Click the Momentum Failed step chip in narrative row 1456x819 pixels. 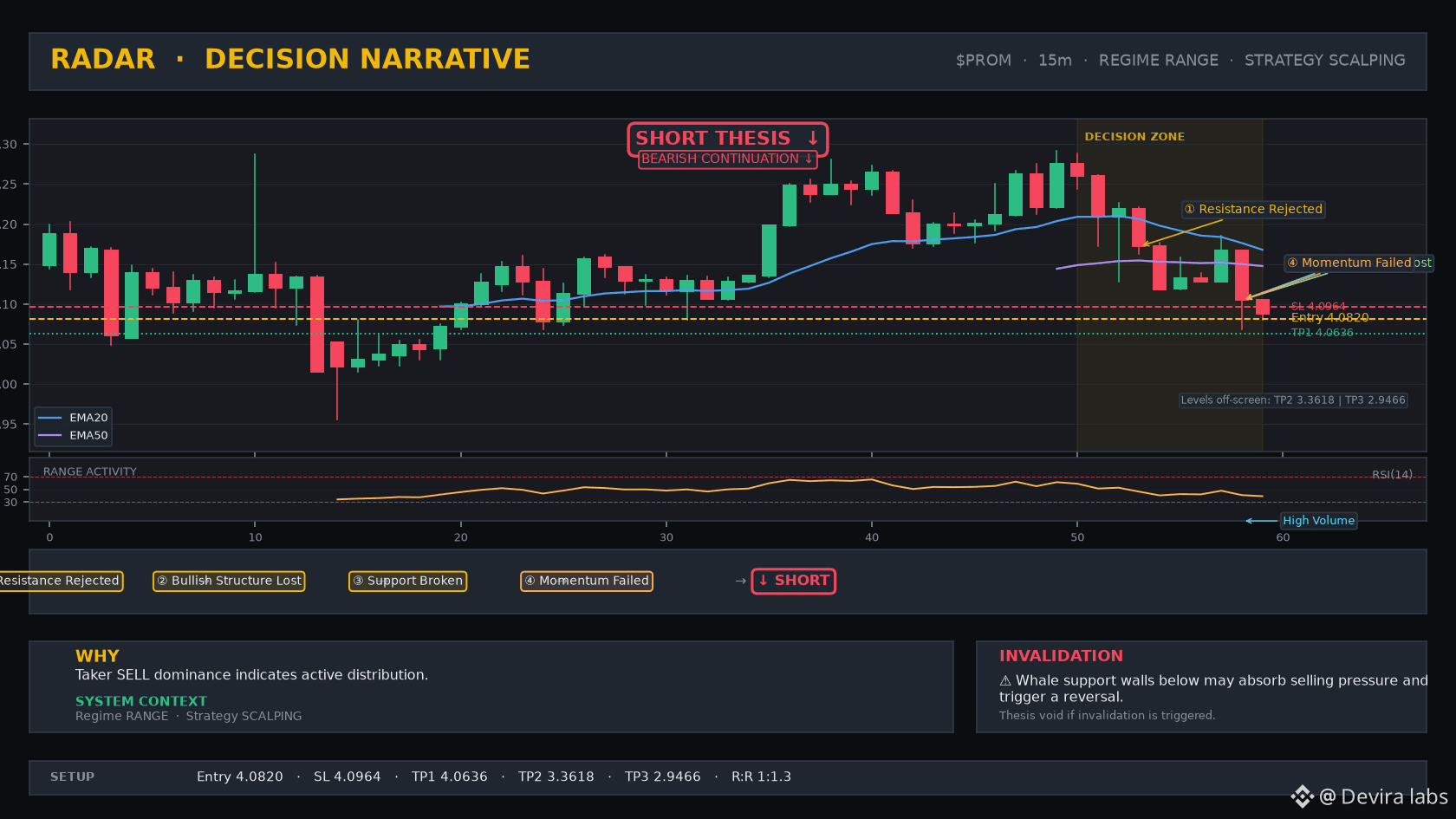pos(586,581)
